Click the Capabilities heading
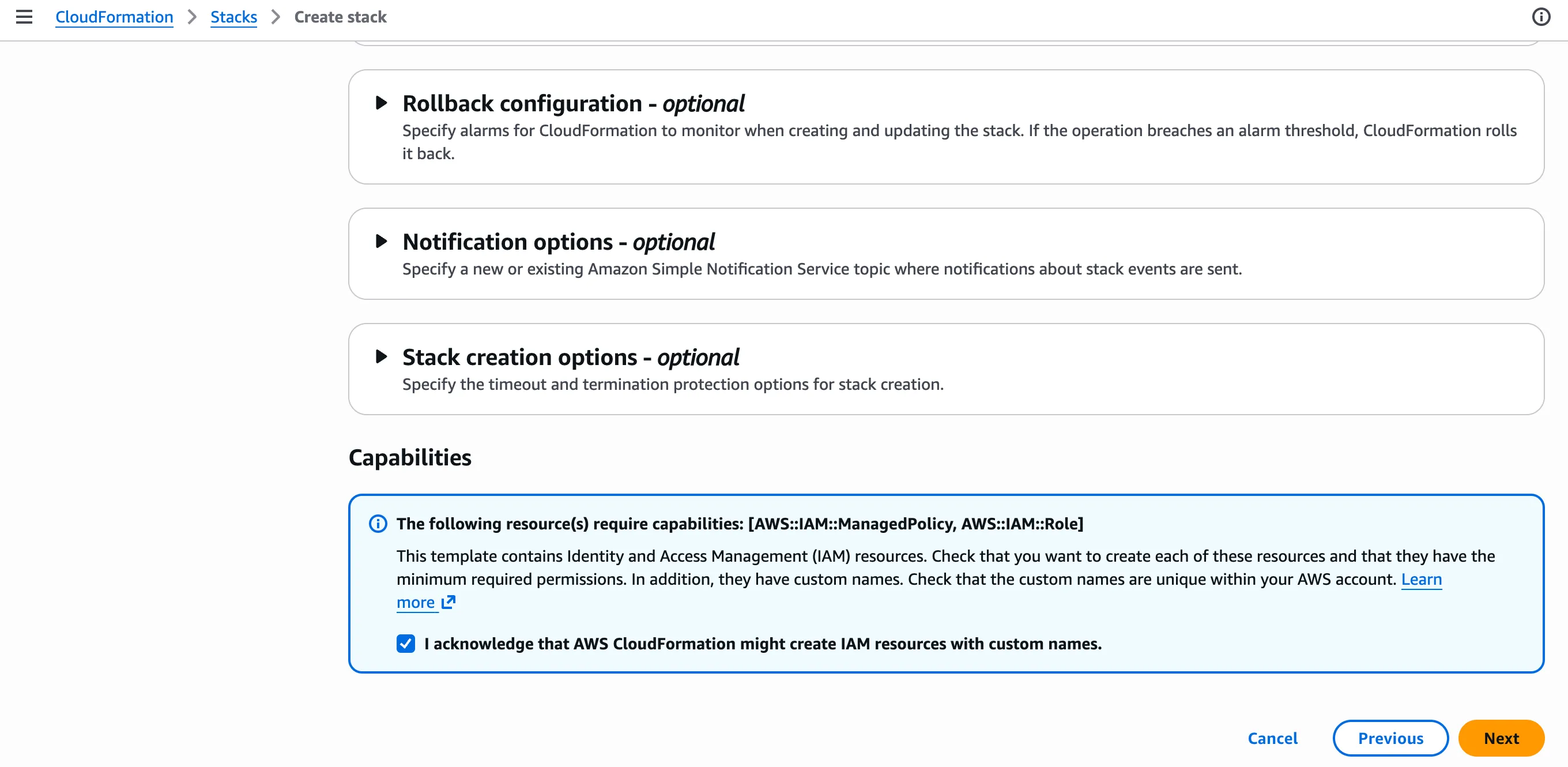This screenshot has height=767, width=1568. 410,457
